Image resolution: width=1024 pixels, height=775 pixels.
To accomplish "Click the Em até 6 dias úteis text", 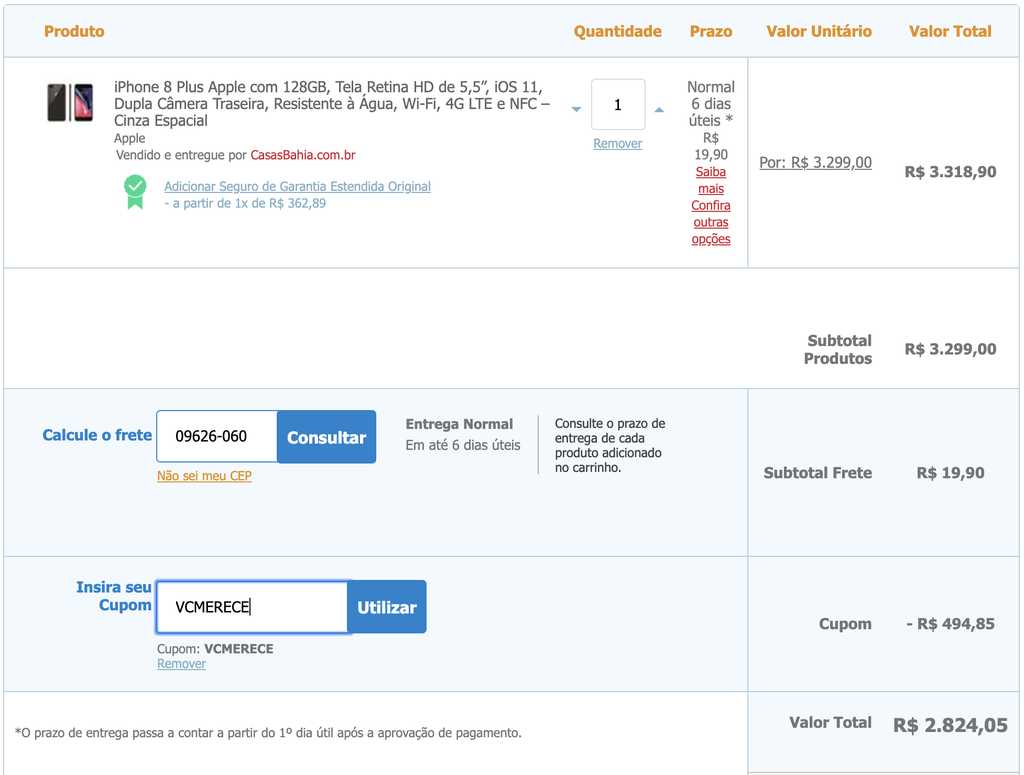I will click(463, 445).
